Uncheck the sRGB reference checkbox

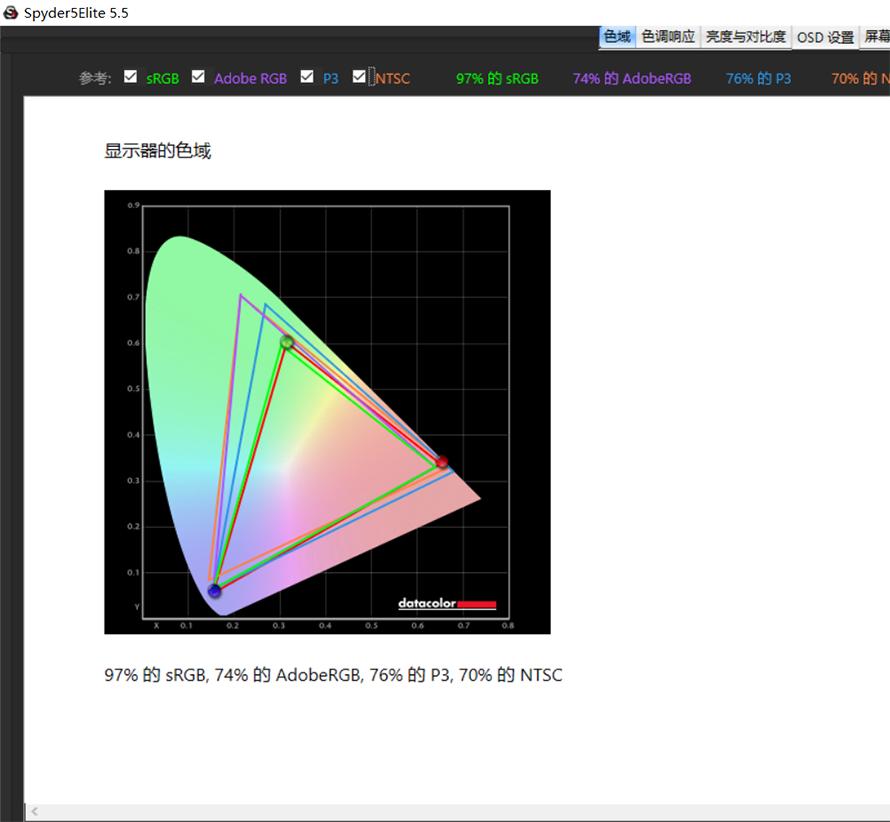131,77
